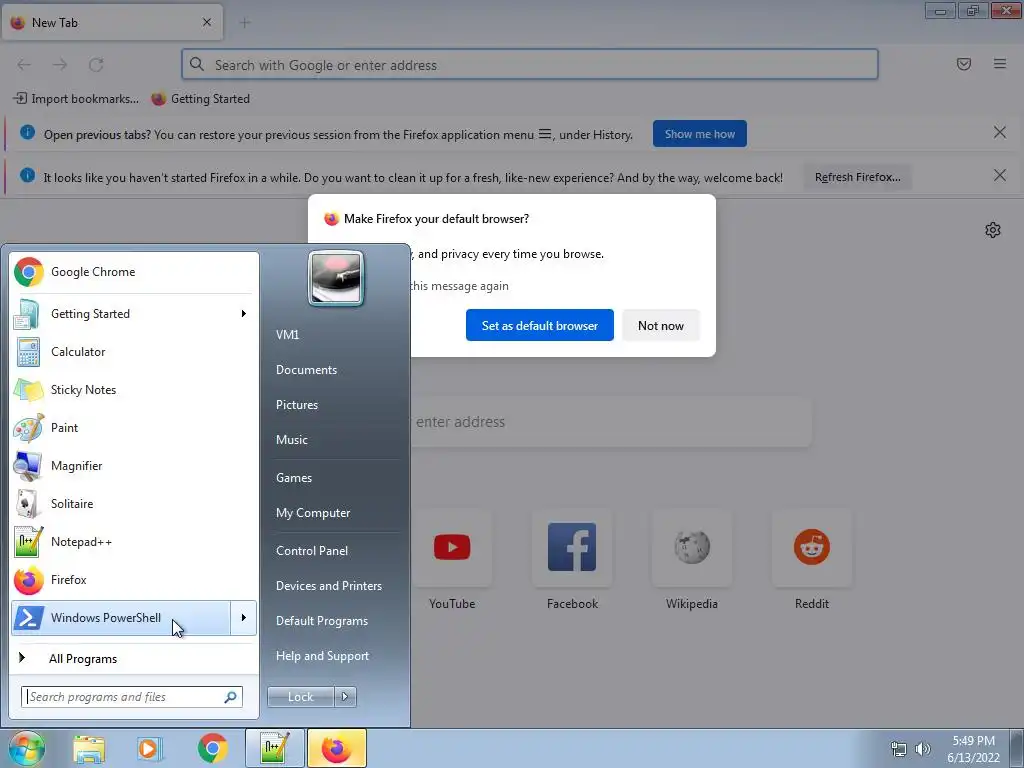Close the New Tab tab
The width and height of the screenshot is (1024, 768).
coord(207,22)
